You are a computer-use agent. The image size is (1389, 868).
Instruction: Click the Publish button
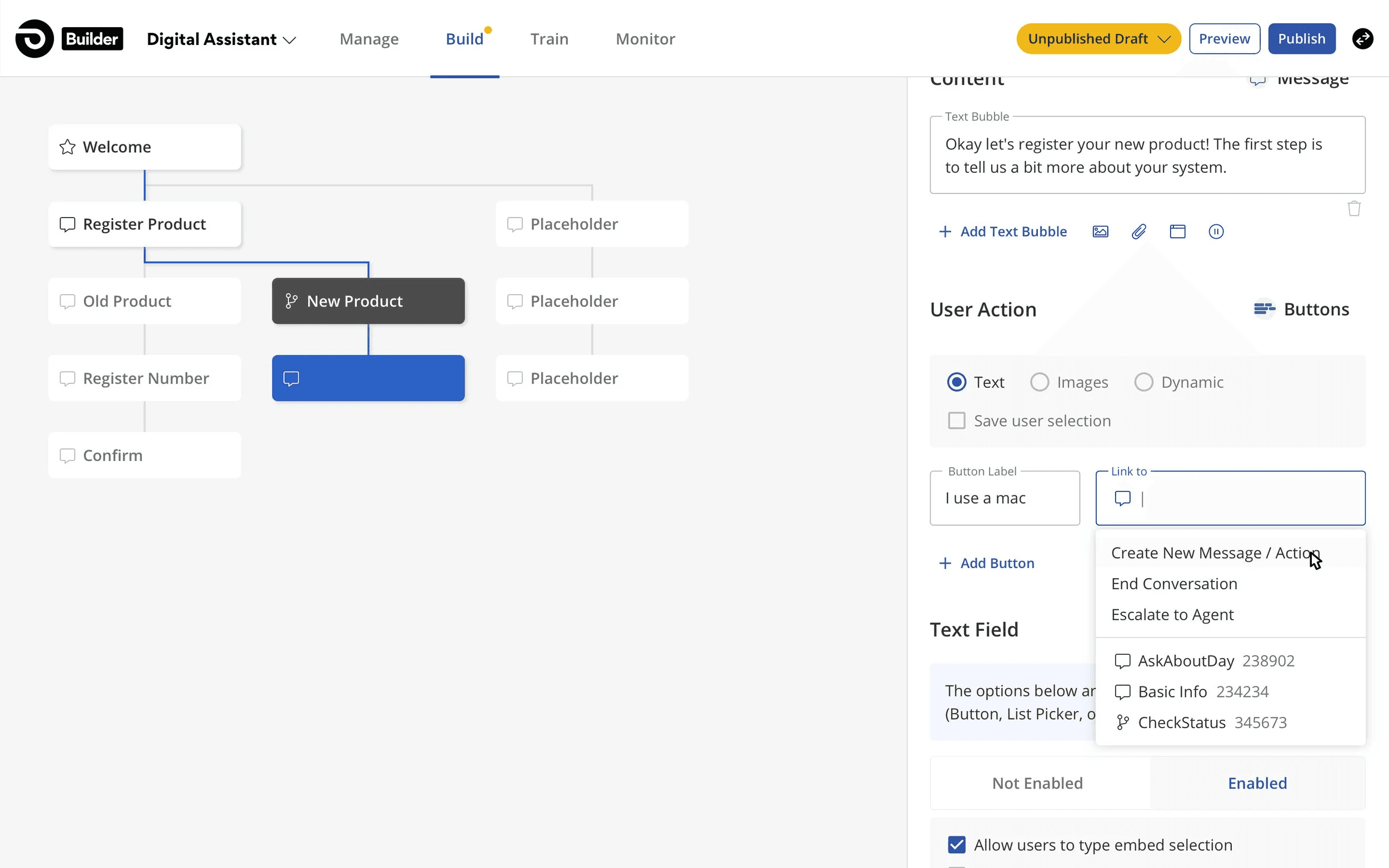tap(1301, 39)
